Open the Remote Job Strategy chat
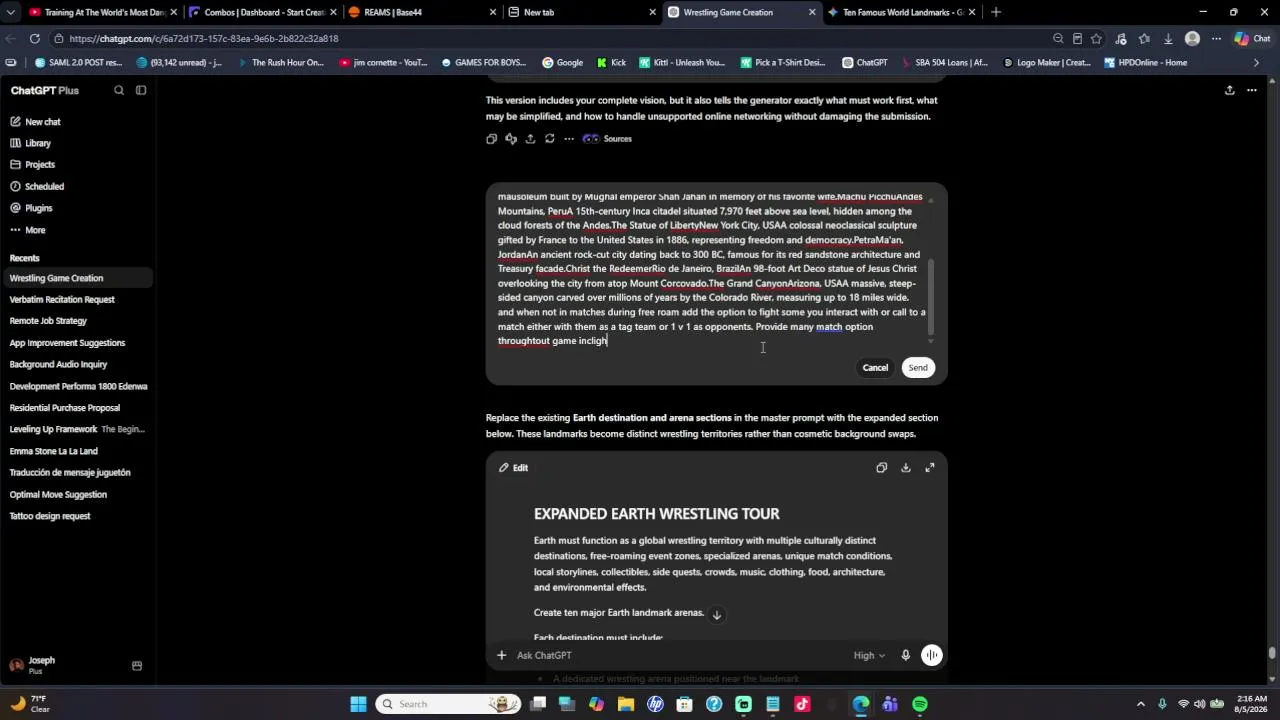Screen dimensions: 1280x720 pos(48,321)
